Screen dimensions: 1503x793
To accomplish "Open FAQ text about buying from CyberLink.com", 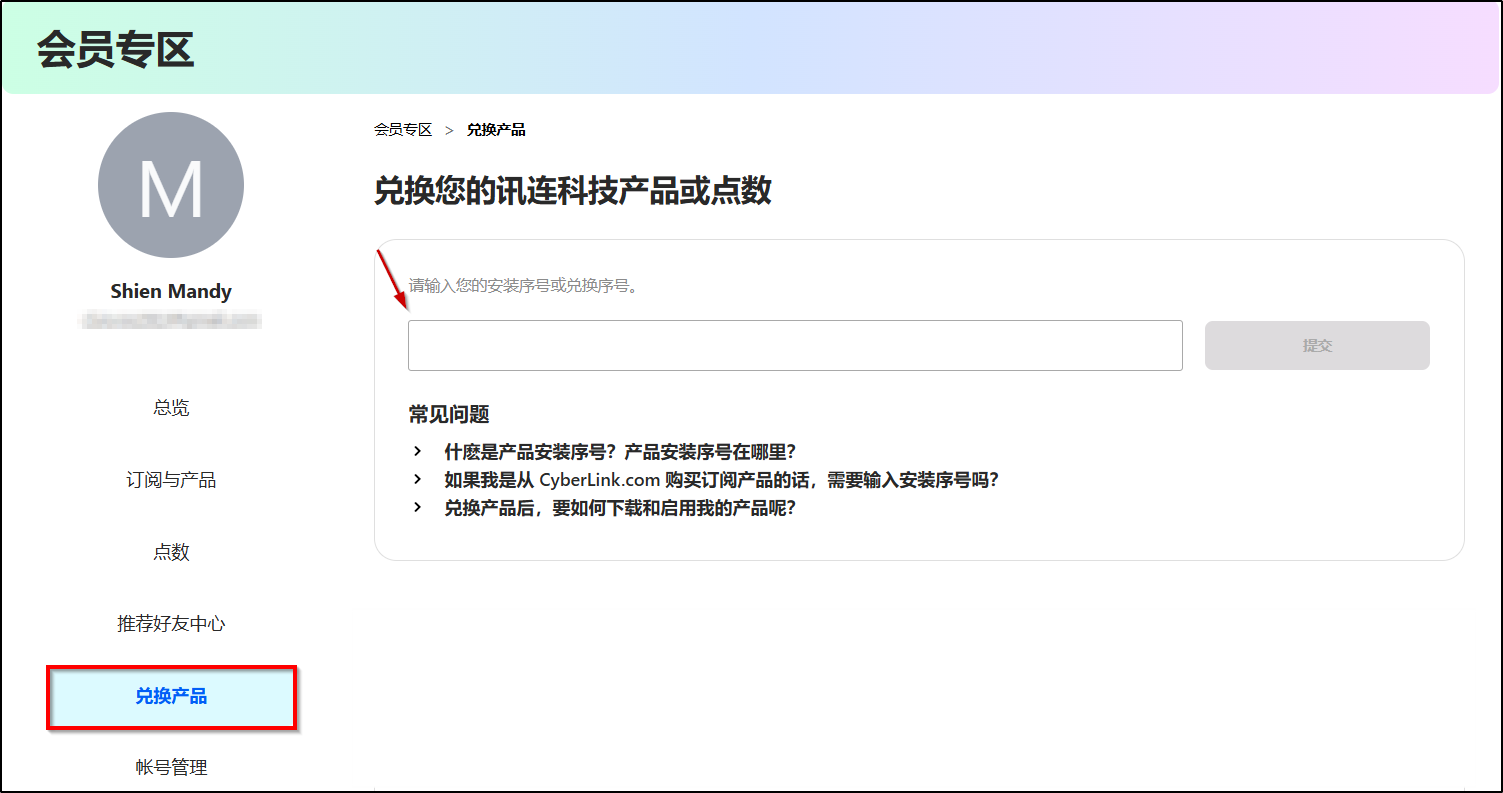I will tap(722, 480).
